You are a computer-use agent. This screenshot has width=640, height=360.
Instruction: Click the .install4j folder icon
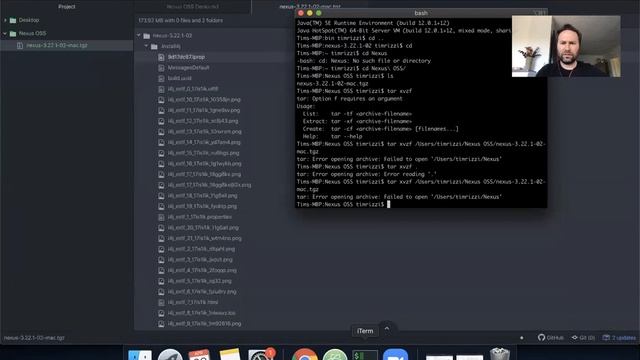click(154, 47)
